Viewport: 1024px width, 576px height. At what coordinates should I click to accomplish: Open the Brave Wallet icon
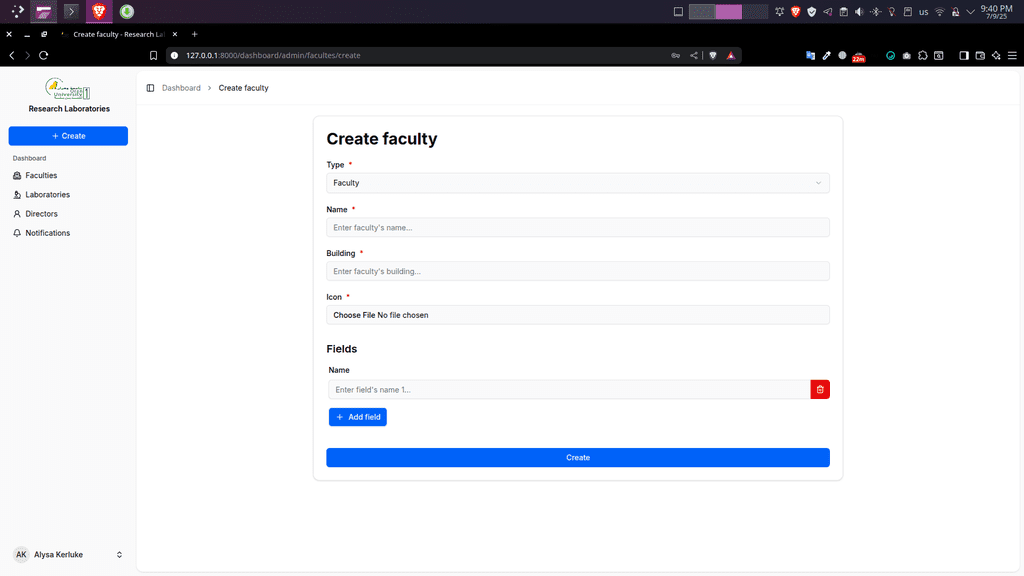click(980, 56)
